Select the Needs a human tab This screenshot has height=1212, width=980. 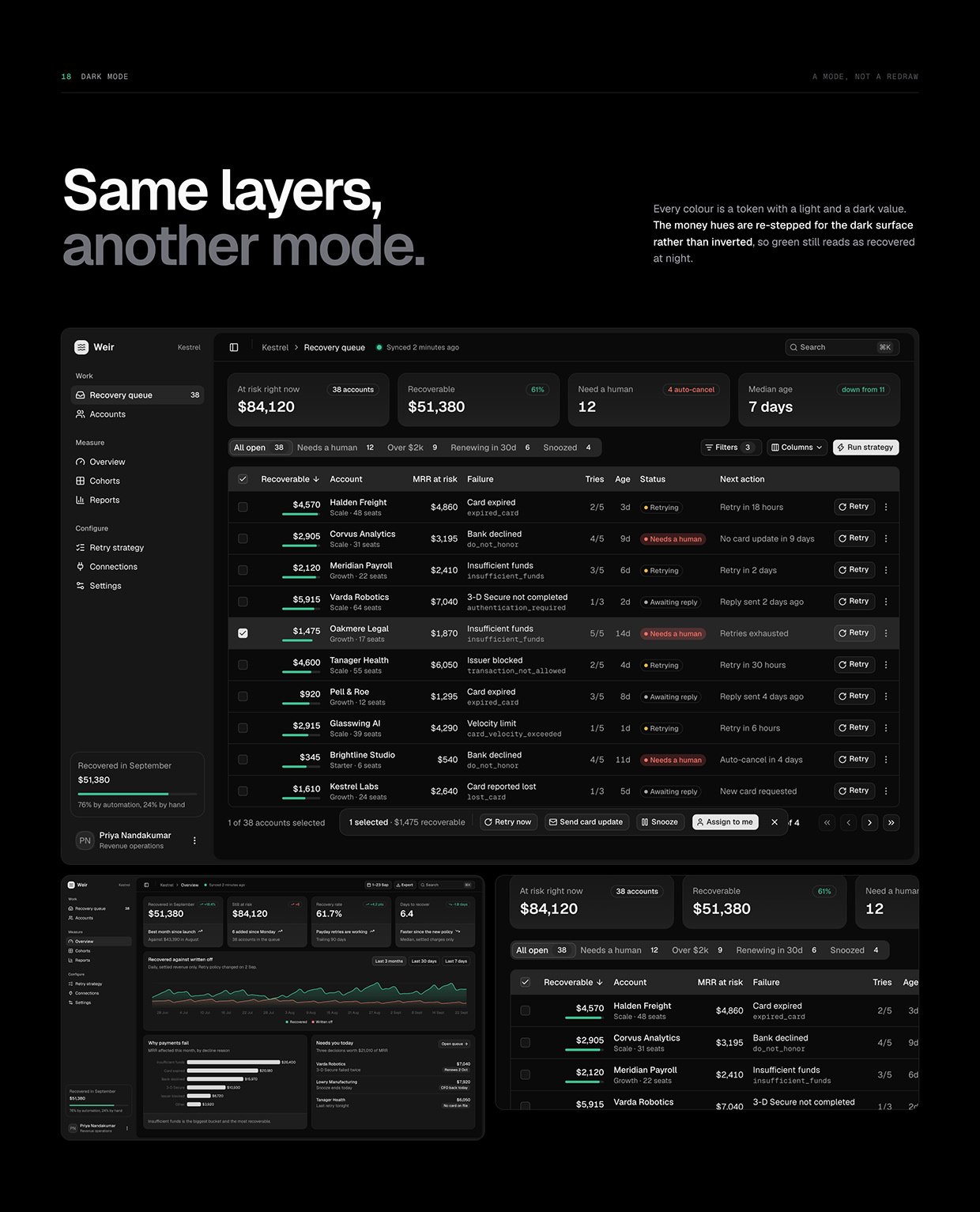point(336,447)
